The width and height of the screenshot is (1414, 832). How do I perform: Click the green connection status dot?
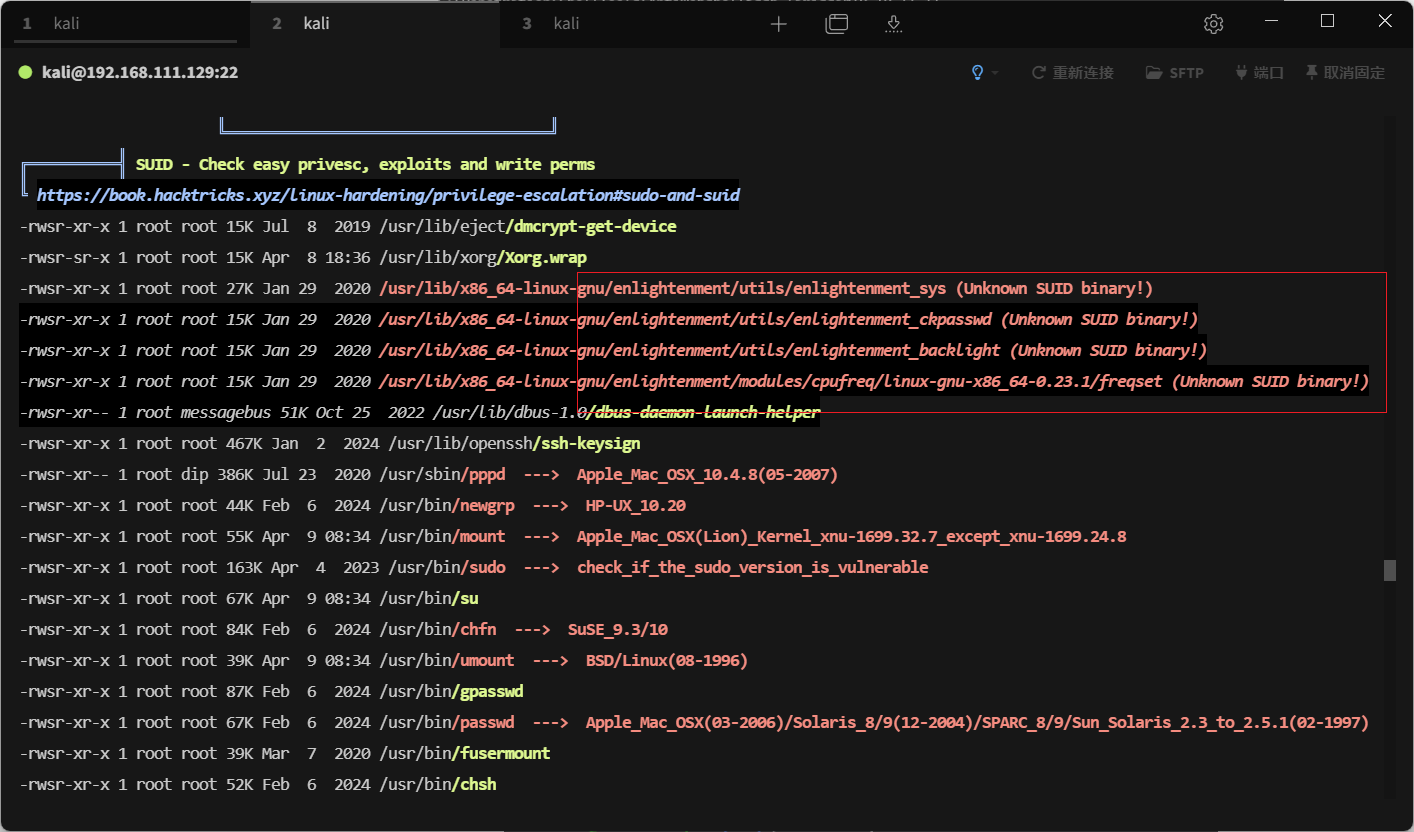pos(26,73)
